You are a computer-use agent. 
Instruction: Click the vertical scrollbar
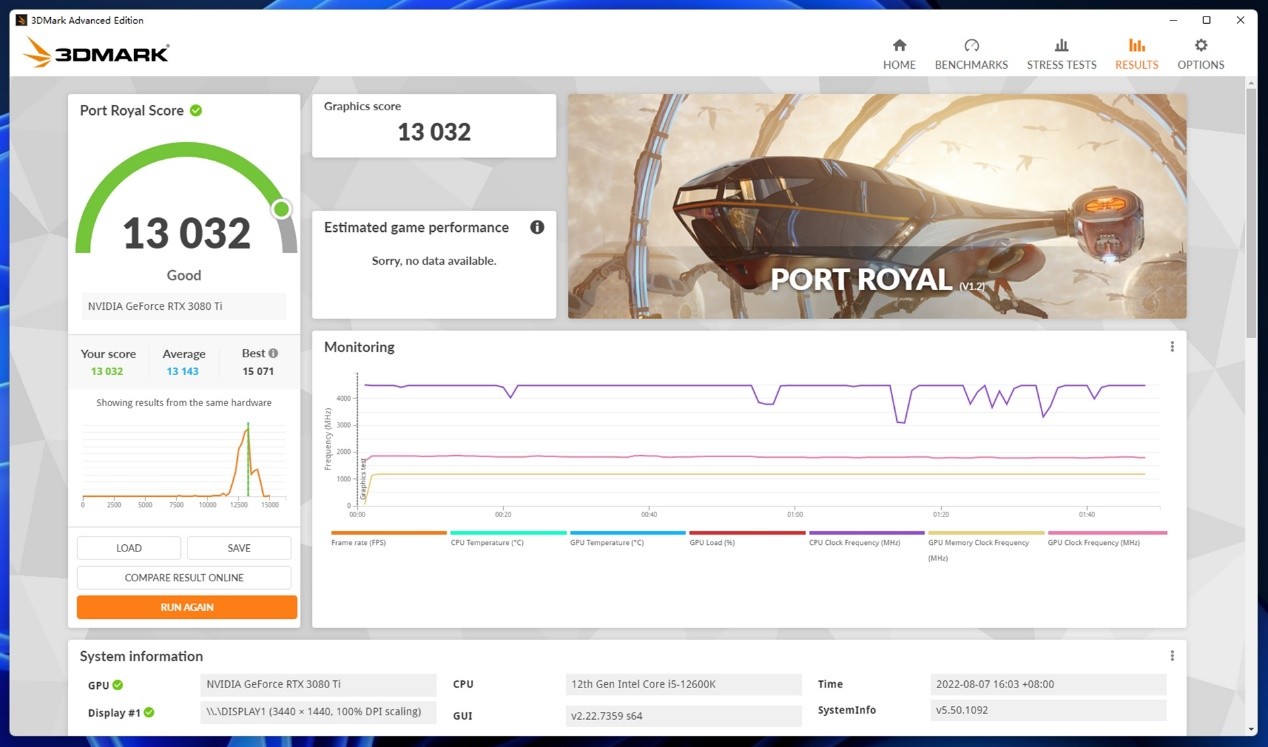point(1251,212)
